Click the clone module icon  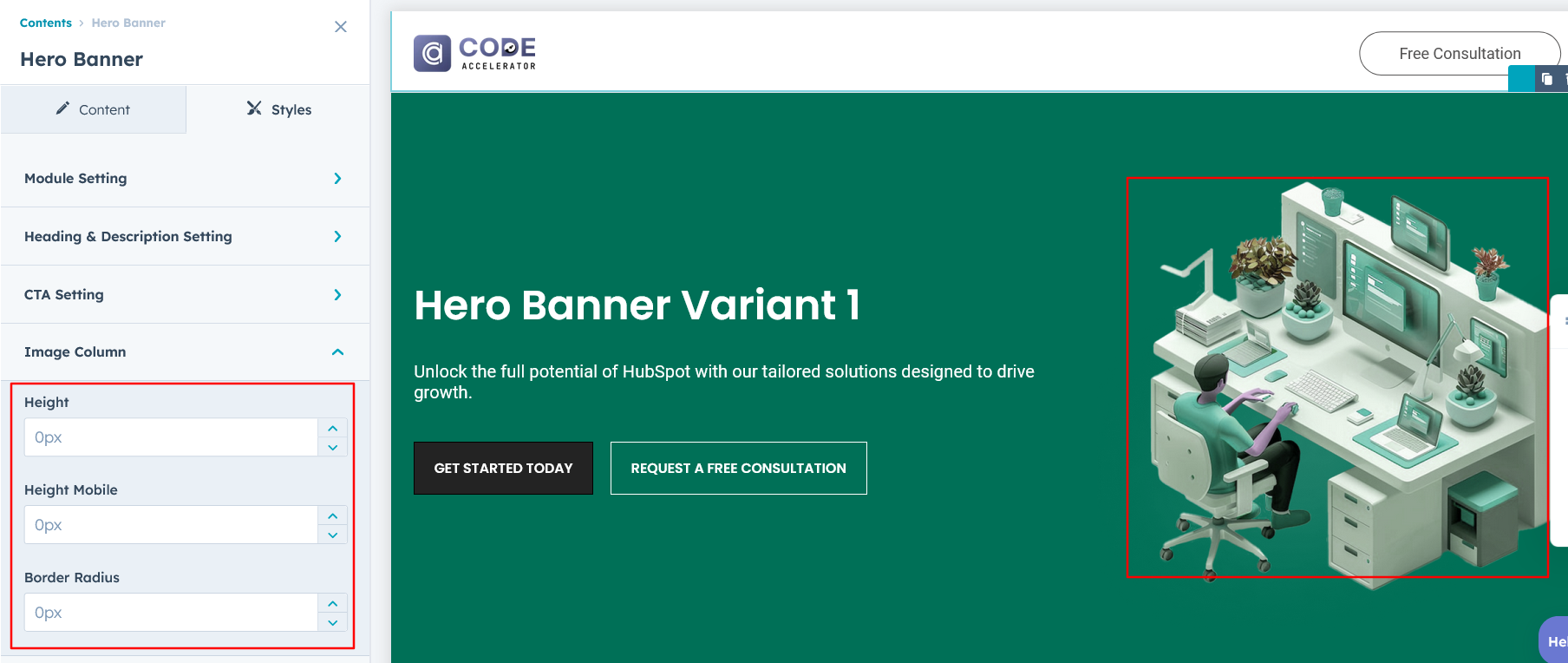[1547, 80]
